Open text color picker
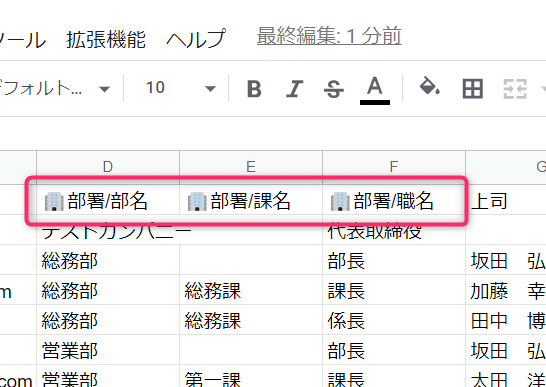This screenshot has width=546, height=387. [x=375, y=90]
